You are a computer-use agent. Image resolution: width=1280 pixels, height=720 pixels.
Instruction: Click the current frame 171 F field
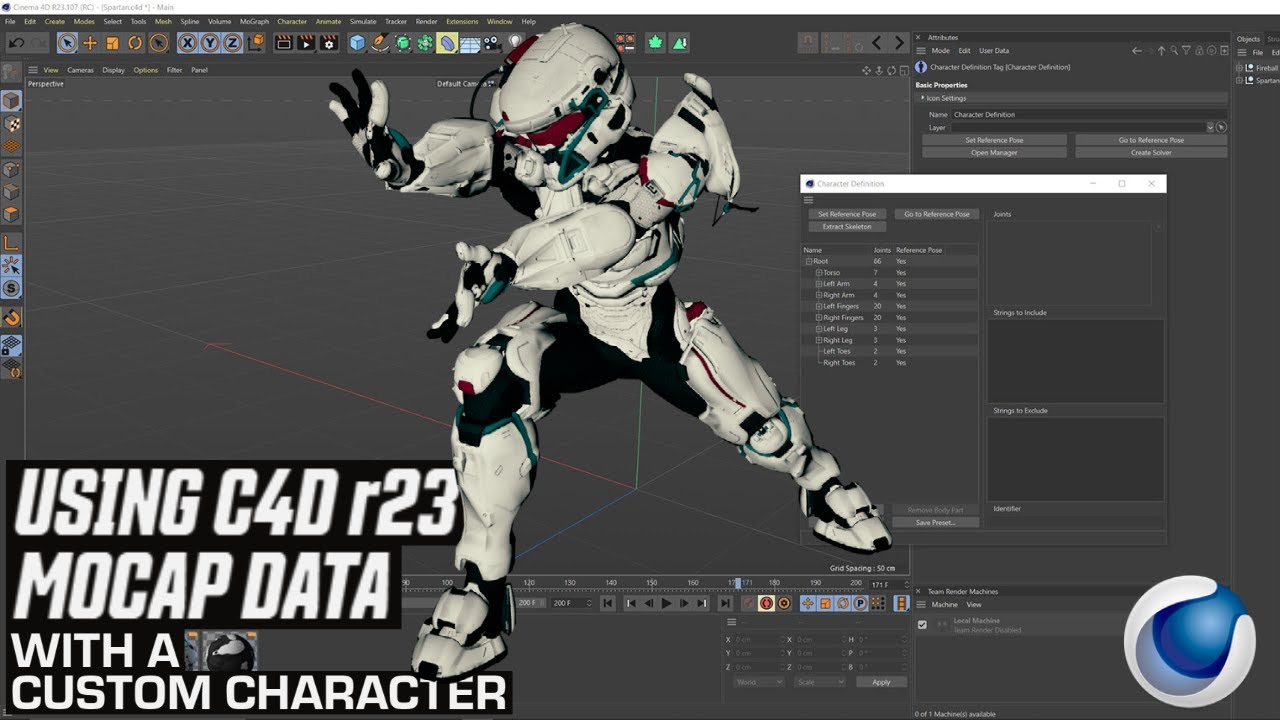click(886, 584)
